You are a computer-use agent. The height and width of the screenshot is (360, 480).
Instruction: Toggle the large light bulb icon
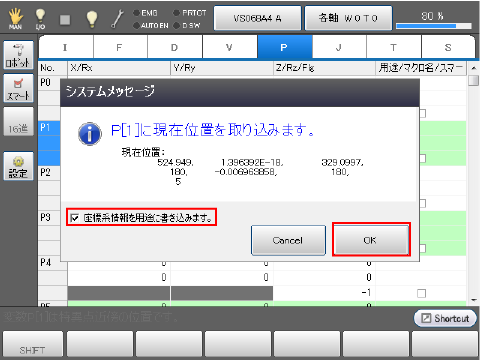(92, 19)
